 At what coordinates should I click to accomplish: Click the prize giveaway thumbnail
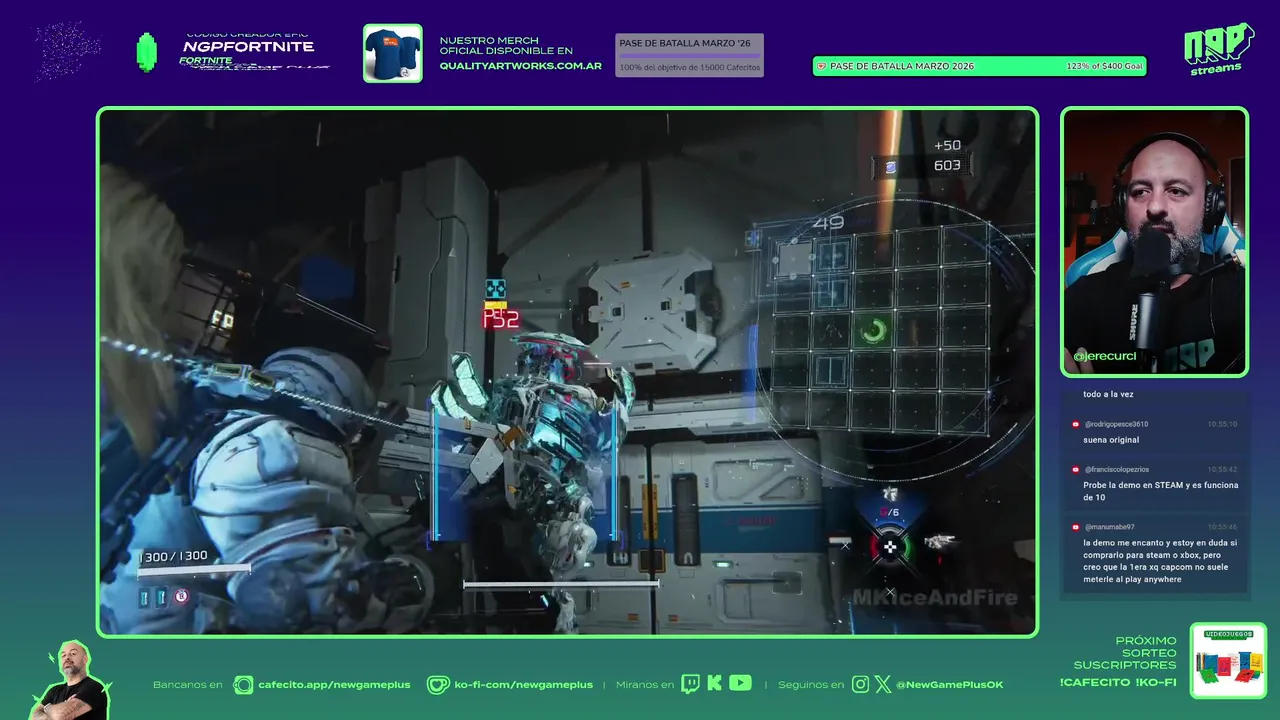point(1228,661)
